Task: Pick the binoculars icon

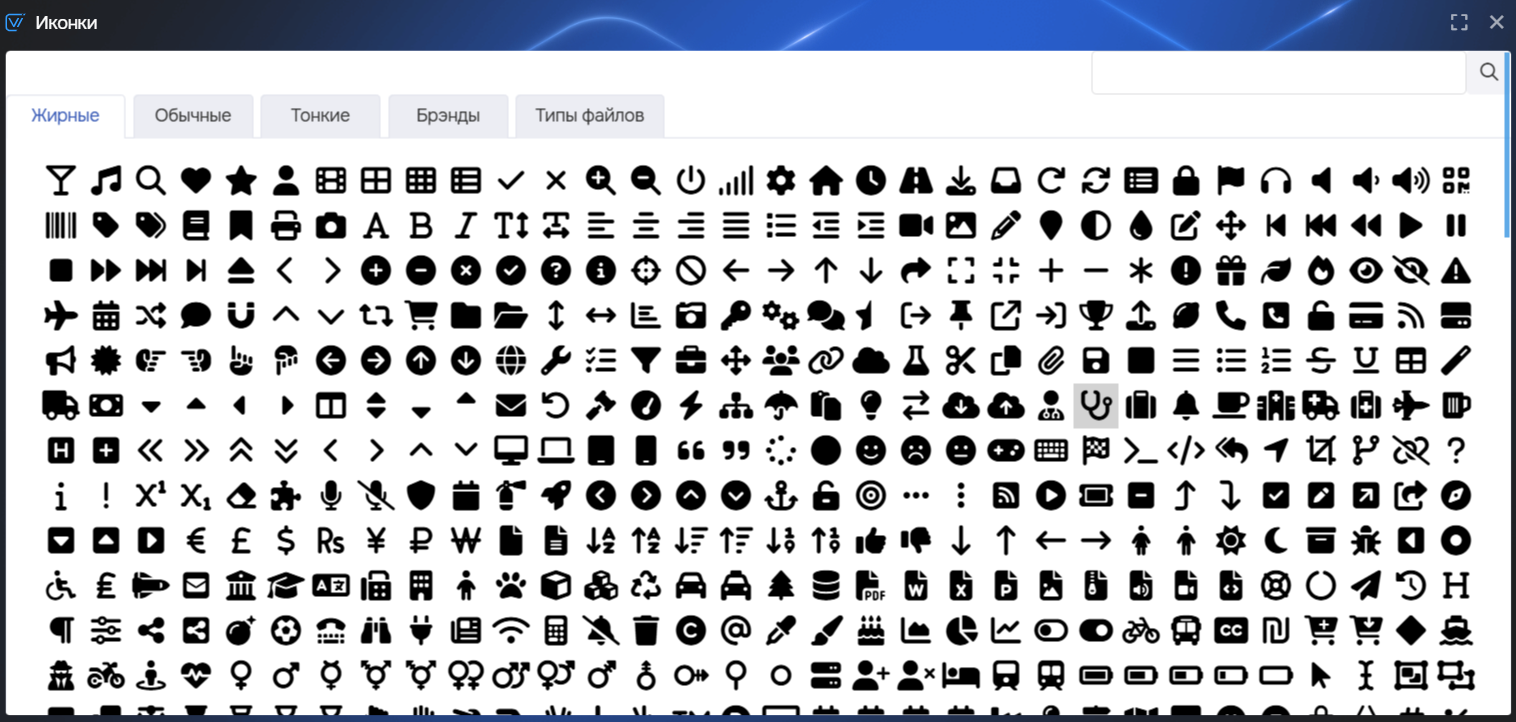Action: tap(376, 631)
